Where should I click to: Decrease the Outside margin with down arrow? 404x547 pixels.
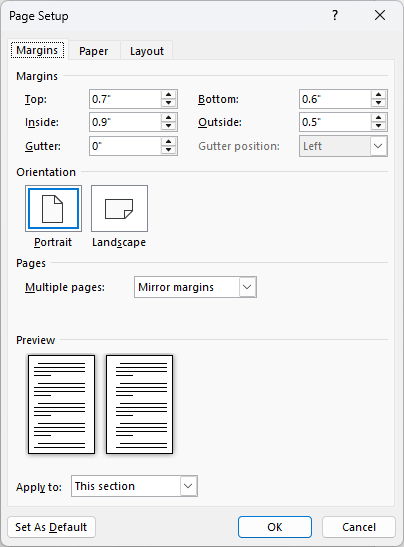(379, 126)
